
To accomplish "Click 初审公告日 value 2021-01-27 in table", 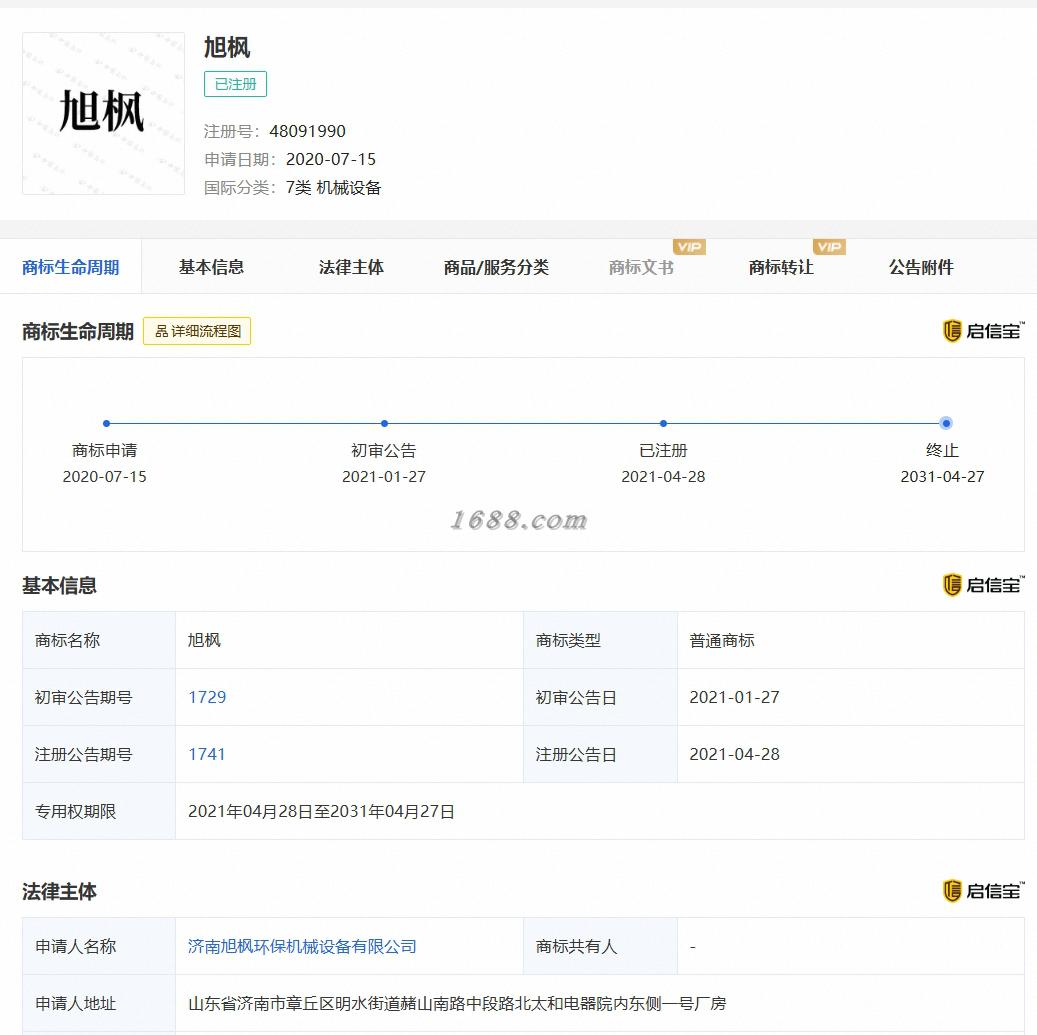I will pyautogui.click(x=734, y=697).
